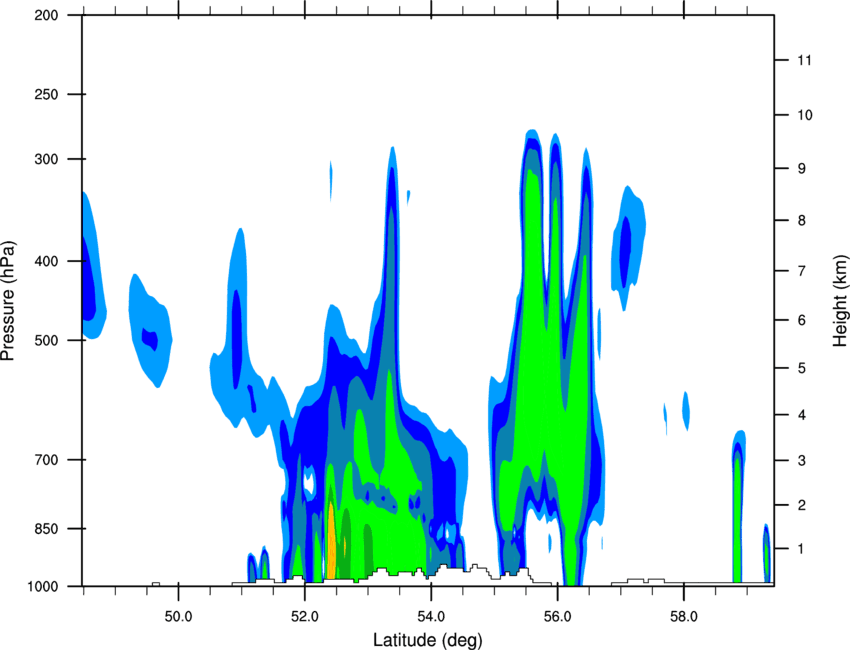Select the 850 pressure tick label

[x=47, y=529]
